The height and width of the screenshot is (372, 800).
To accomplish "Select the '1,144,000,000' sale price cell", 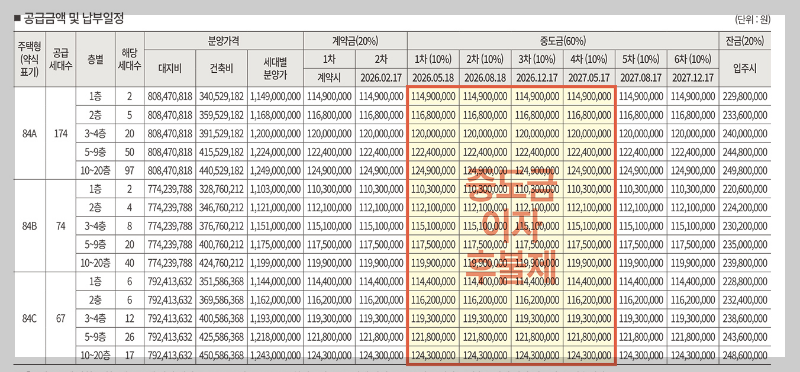I will click(275, 282).
